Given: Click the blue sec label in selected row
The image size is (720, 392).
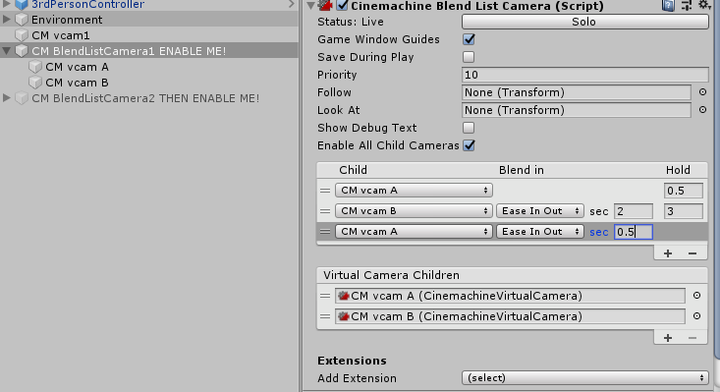Looking at the screenshot, I should (599, 232).
